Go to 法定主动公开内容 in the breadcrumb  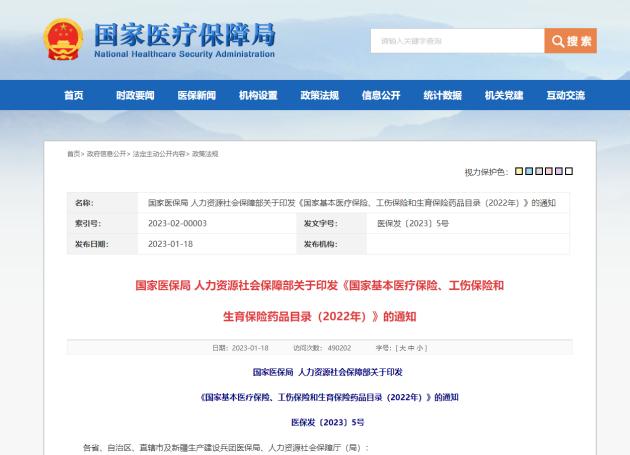coord(159,154)
